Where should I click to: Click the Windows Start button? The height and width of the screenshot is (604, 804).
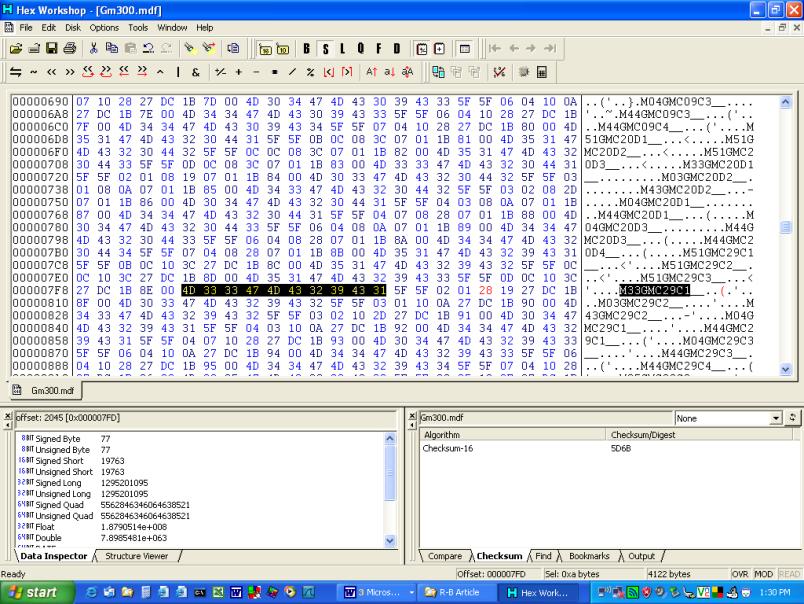point(32,594)
